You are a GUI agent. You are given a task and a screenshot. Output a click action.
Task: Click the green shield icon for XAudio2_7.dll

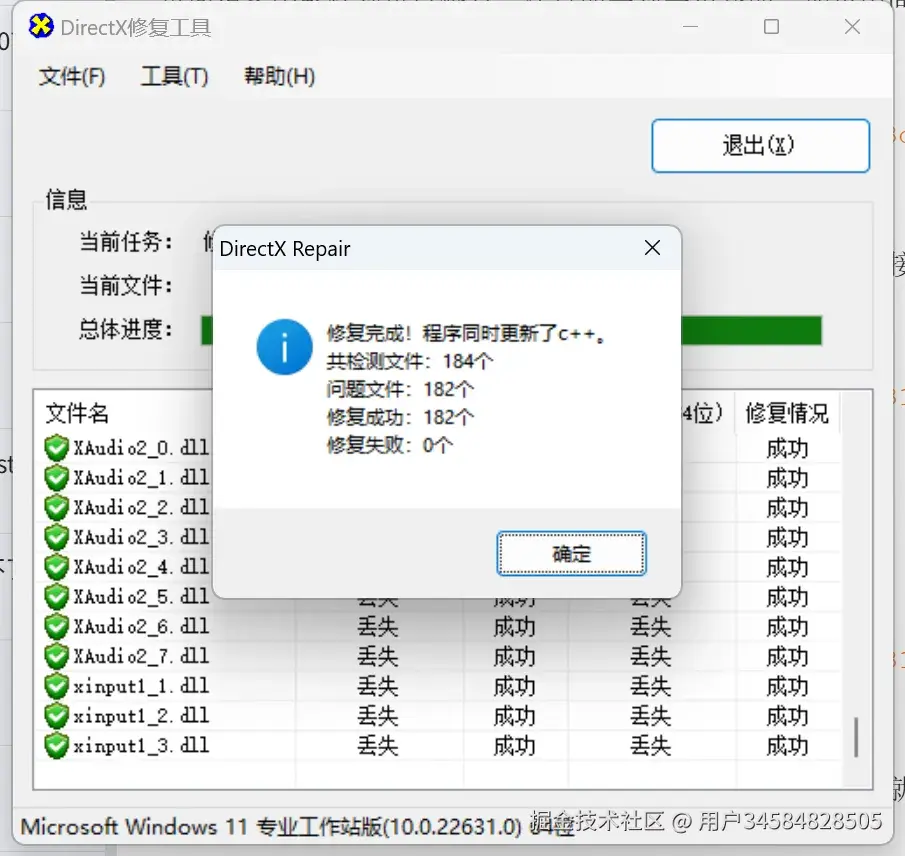click(x=57, y=657)
